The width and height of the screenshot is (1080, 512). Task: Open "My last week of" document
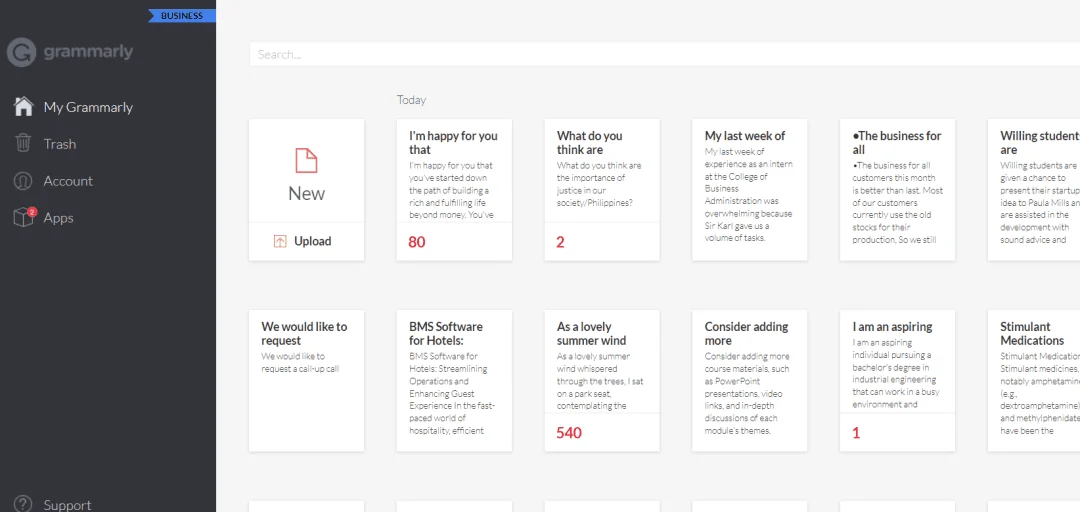click(749, 190)
